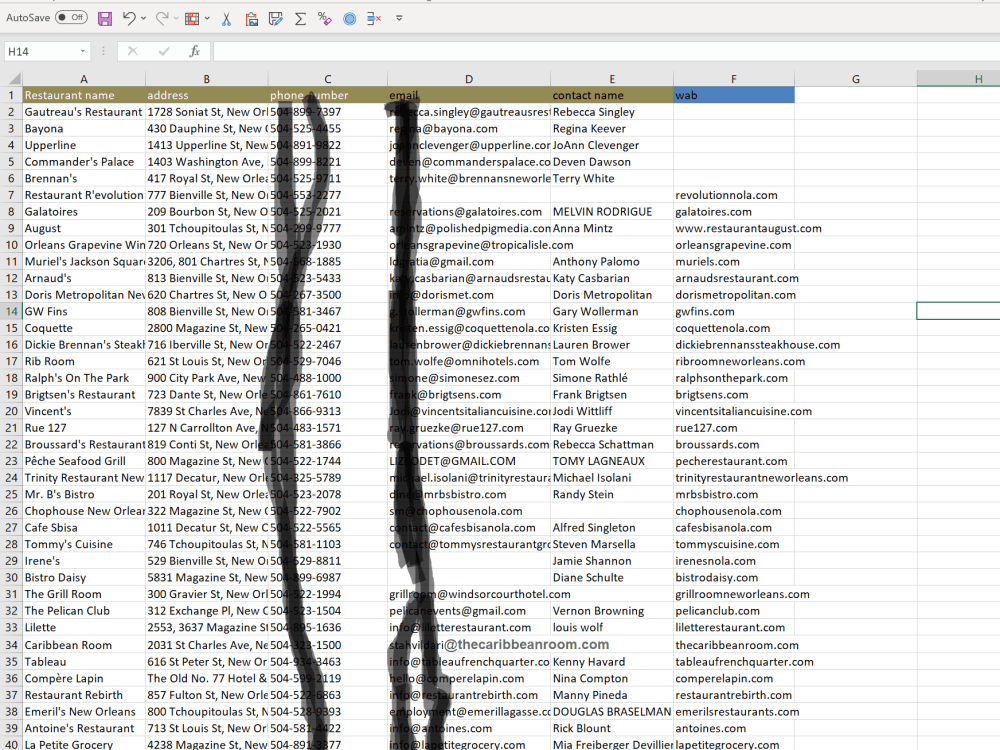
Task: Click cell 'gwfins.com'
Action: tap(733, 311)
